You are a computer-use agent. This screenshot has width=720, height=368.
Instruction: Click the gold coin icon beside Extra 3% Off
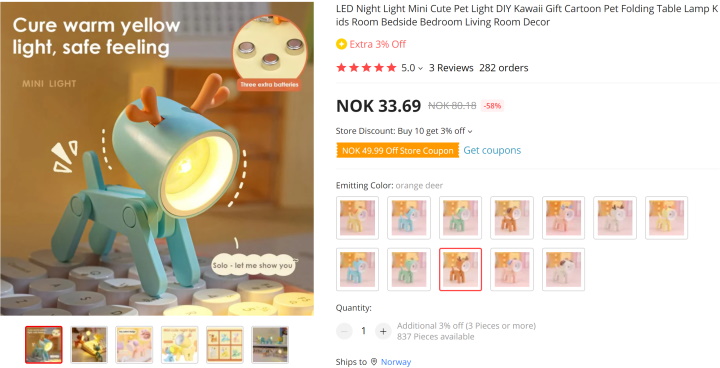341,44
